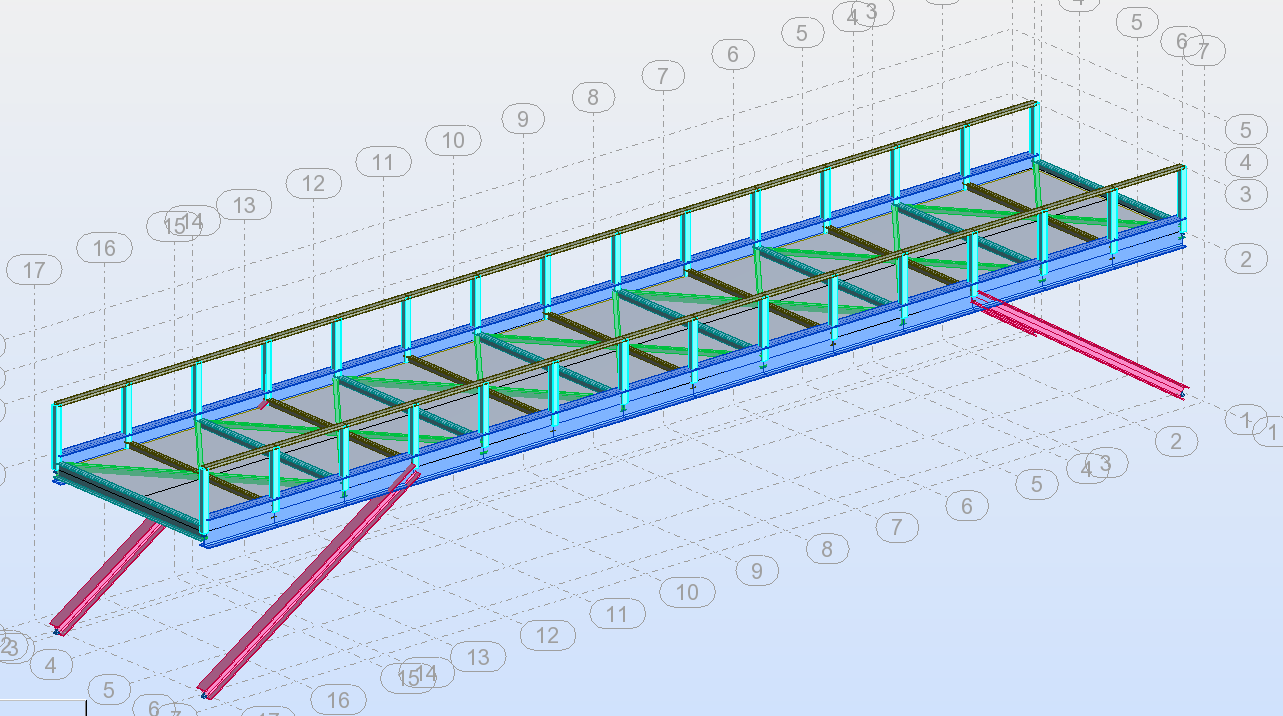Image resolution: width=1283 pixels, height=716 pixels.
Task: Click grid bubble 1 on the right side
Action: click(x=1245, y=419)
